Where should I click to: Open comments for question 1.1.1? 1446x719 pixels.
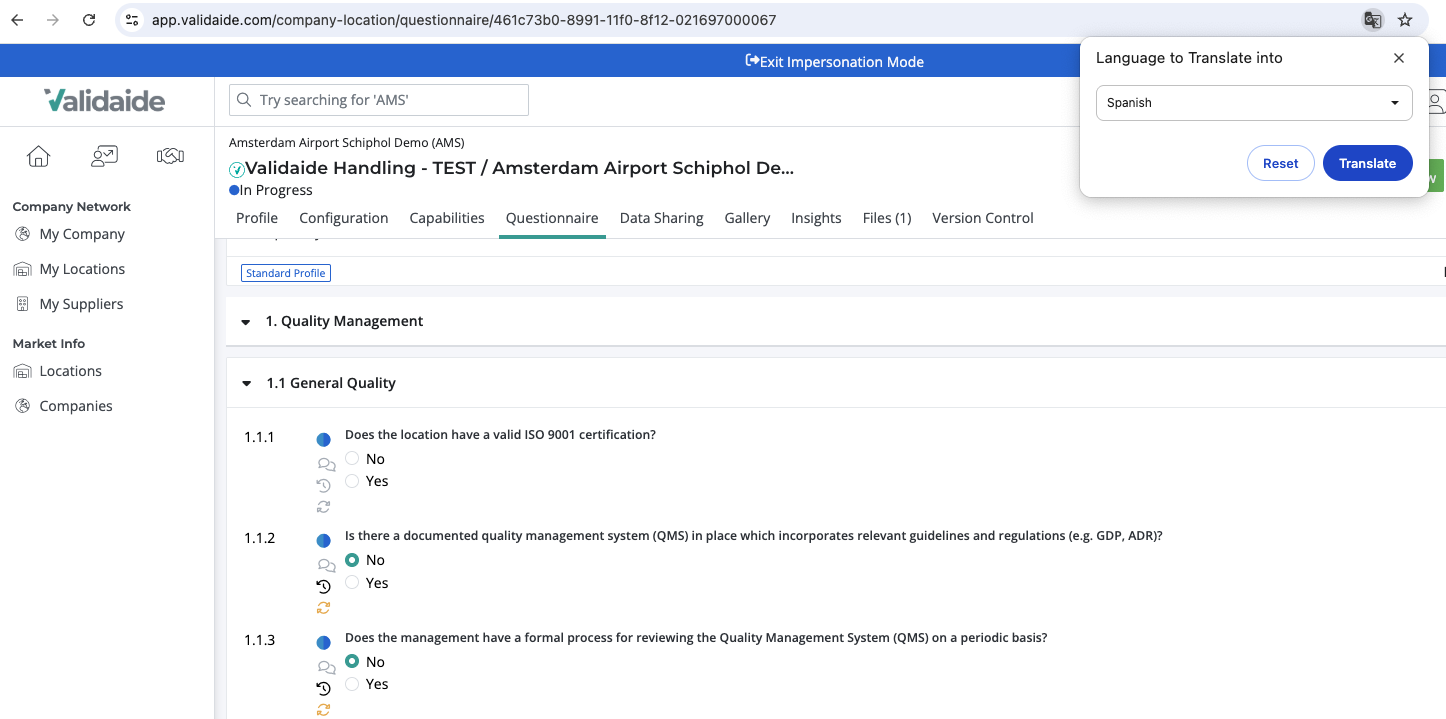326,465
